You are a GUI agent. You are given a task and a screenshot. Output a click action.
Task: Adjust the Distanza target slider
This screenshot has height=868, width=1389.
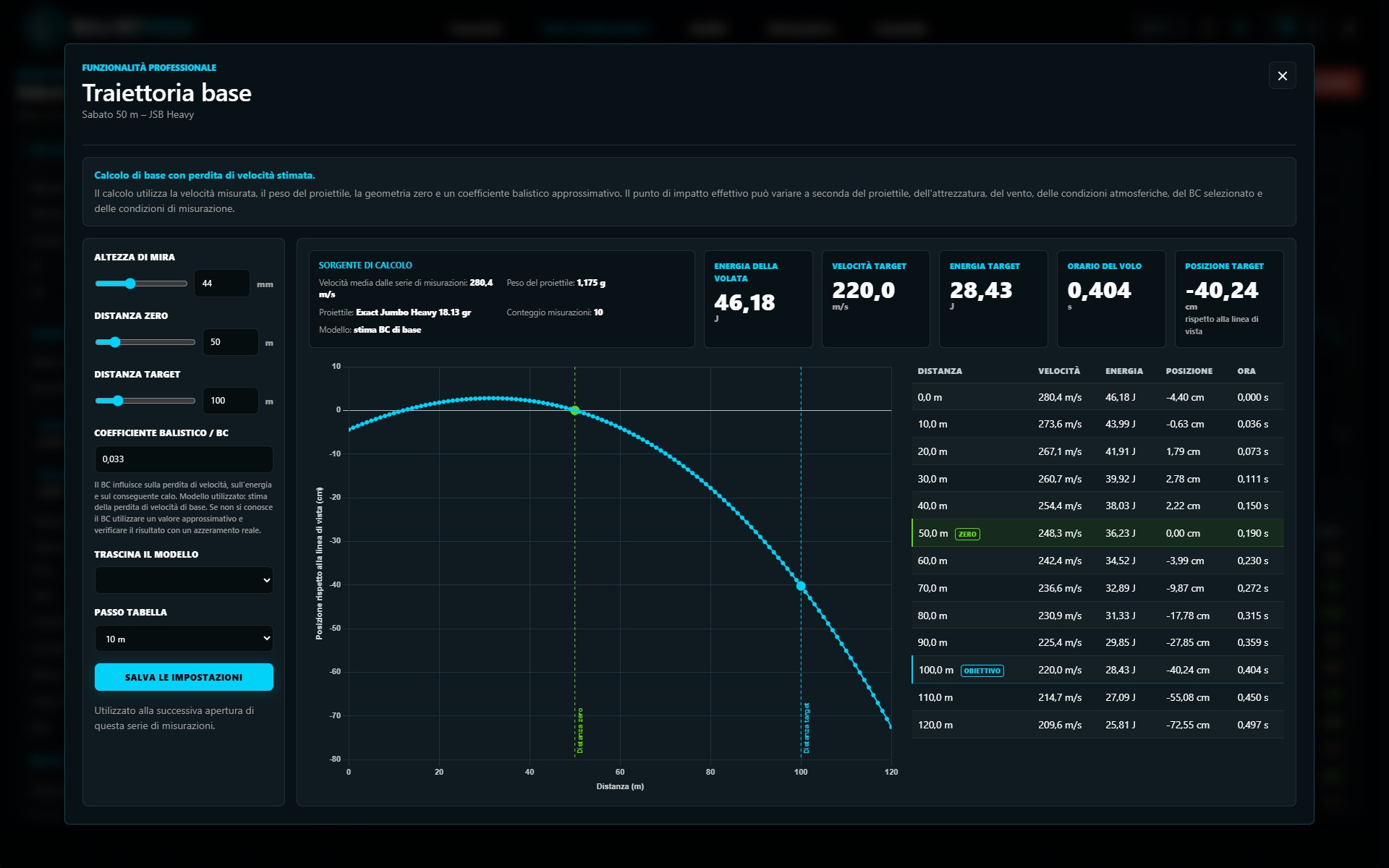(145, 401)
